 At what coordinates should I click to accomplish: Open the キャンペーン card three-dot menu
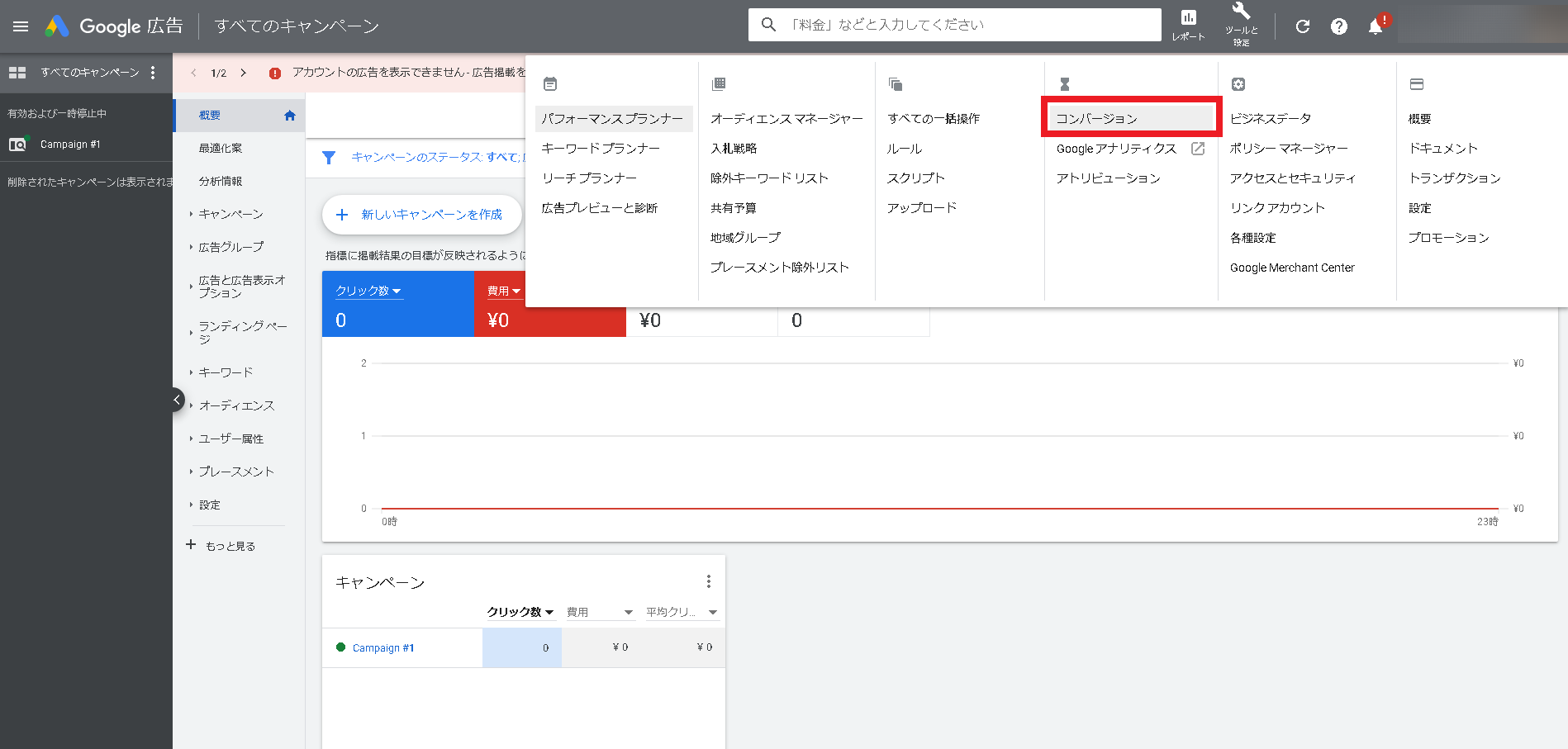(x=708, y=581)
